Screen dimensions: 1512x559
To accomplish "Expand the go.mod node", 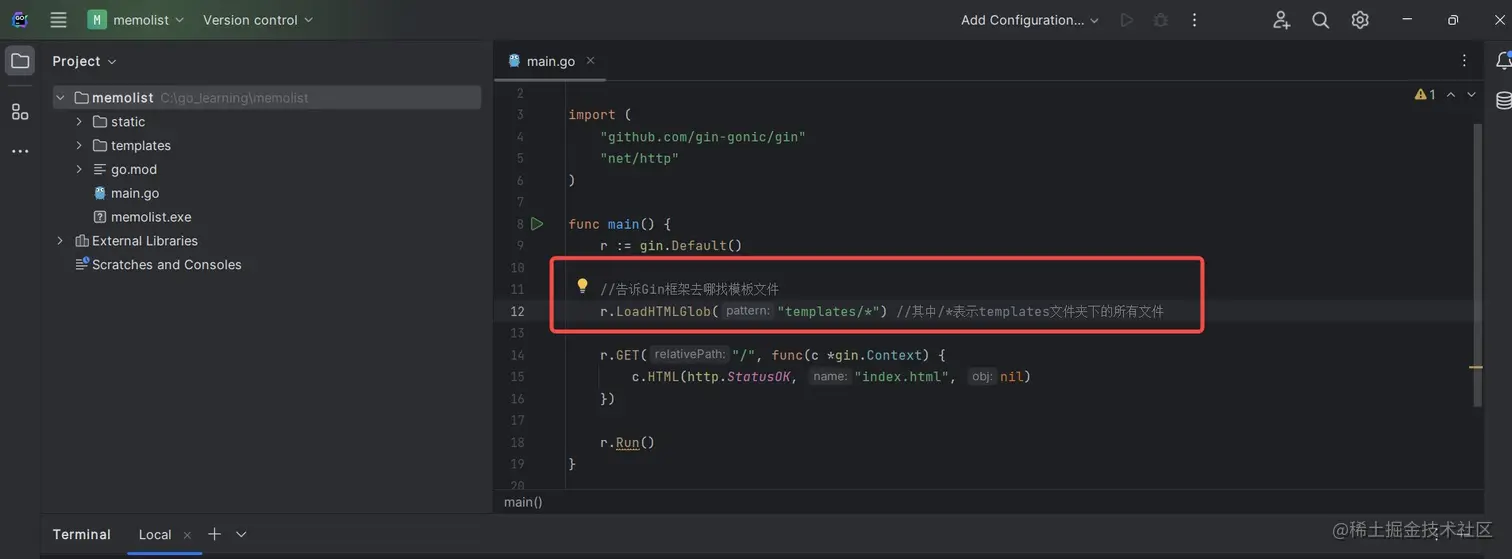I will [x=79, y=170].
